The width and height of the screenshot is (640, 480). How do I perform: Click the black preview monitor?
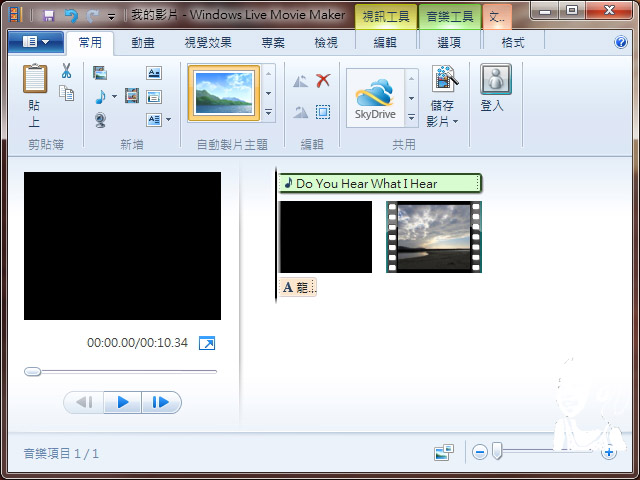coord(122,246)
